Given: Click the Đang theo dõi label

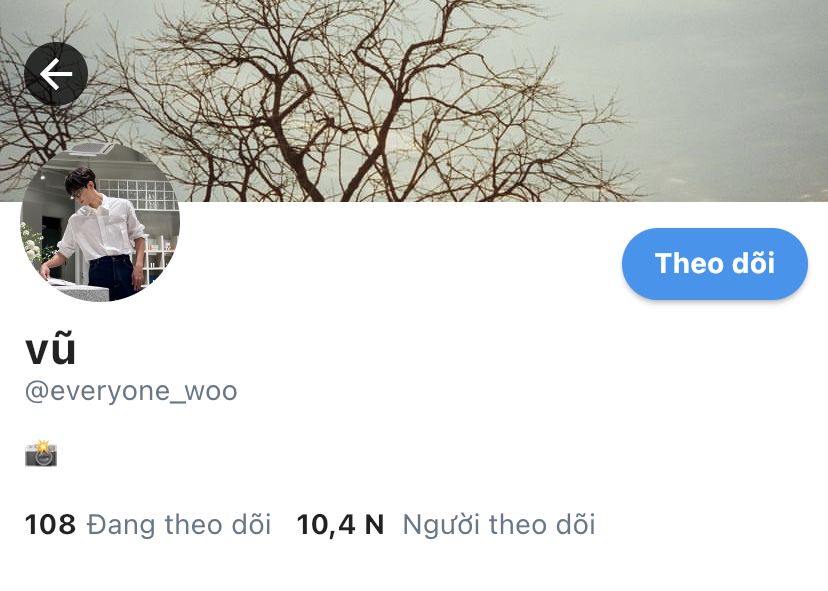Looking at the screenshot, I should pos(178,525).
